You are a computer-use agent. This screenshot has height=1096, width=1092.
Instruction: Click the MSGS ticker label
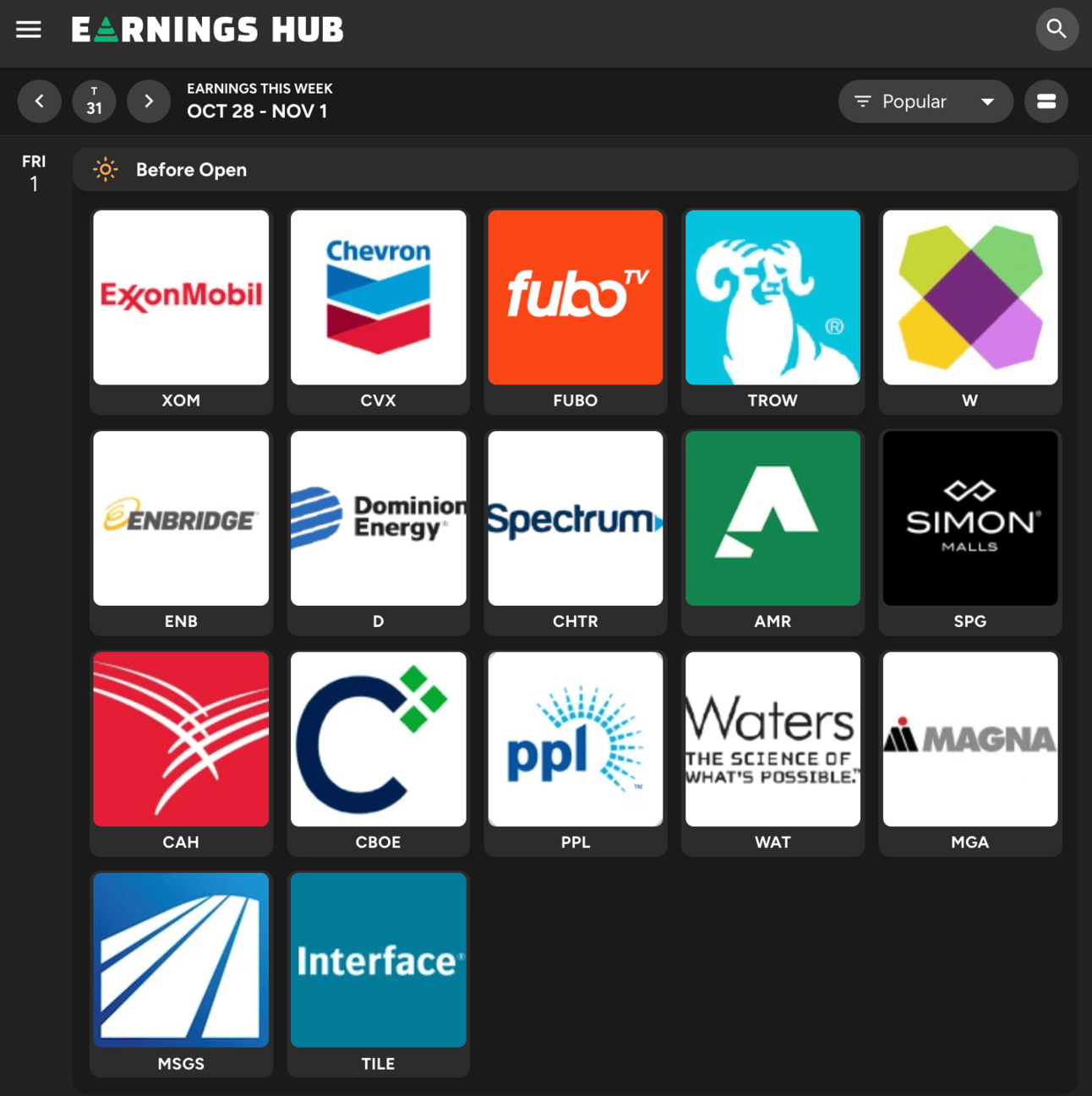[181, 1064]
